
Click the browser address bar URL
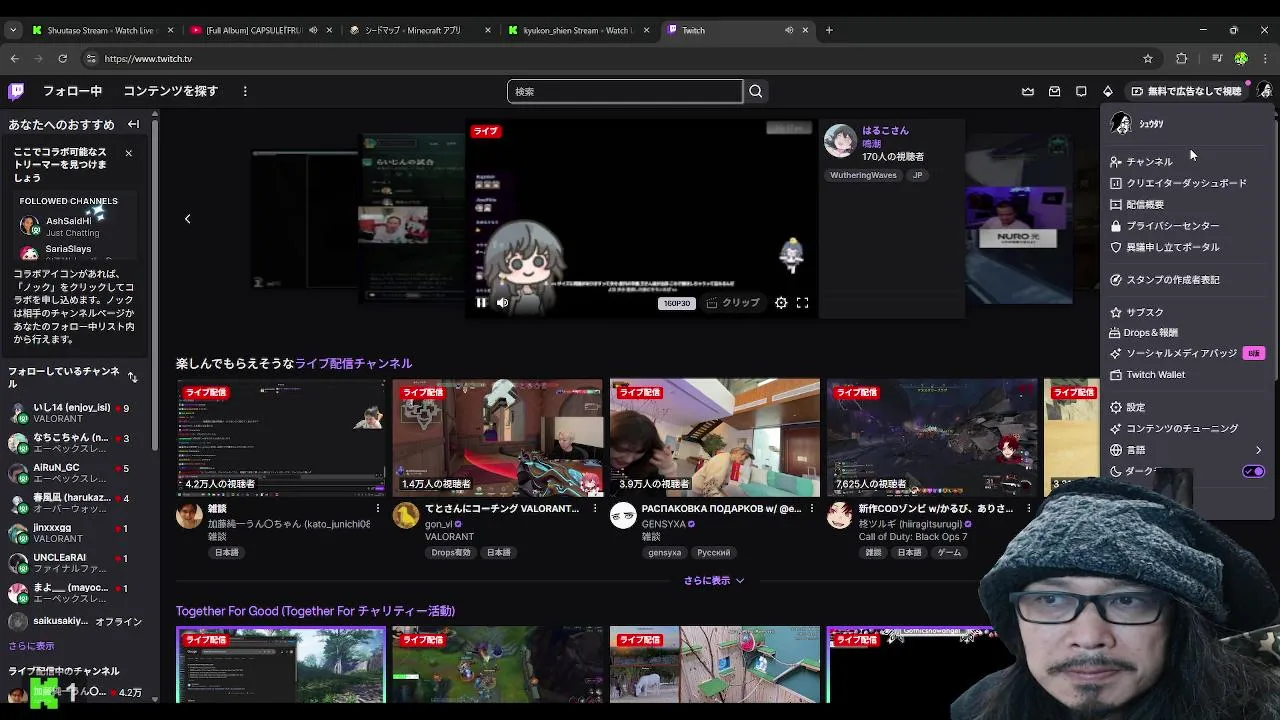pos(148,58)
